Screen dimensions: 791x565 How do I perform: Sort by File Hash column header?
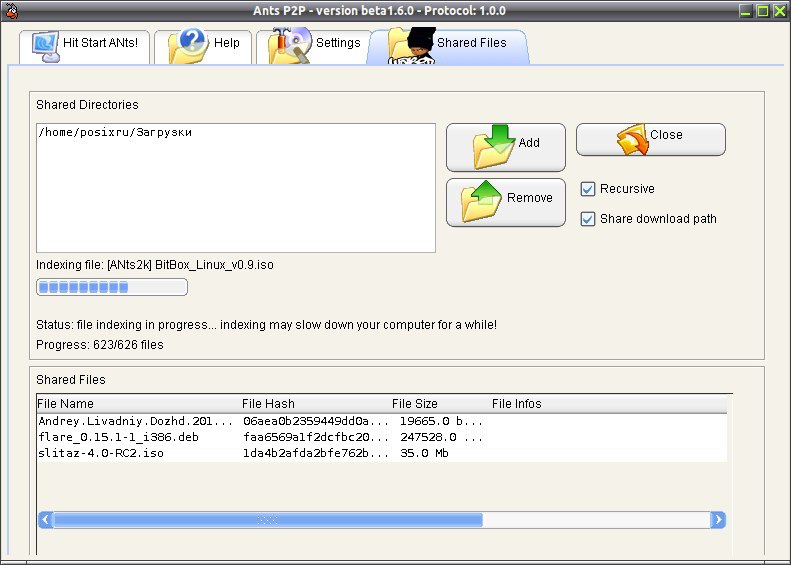coord(316,404)
